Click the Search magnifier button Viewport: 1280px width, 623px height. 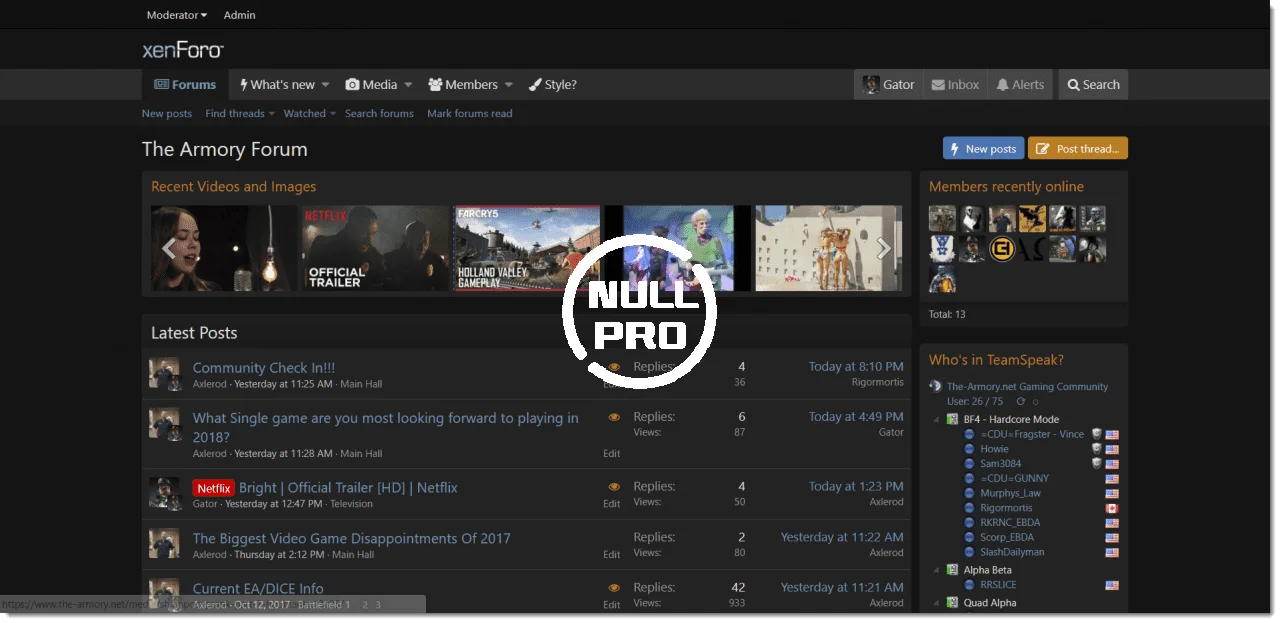point(1092,85)
